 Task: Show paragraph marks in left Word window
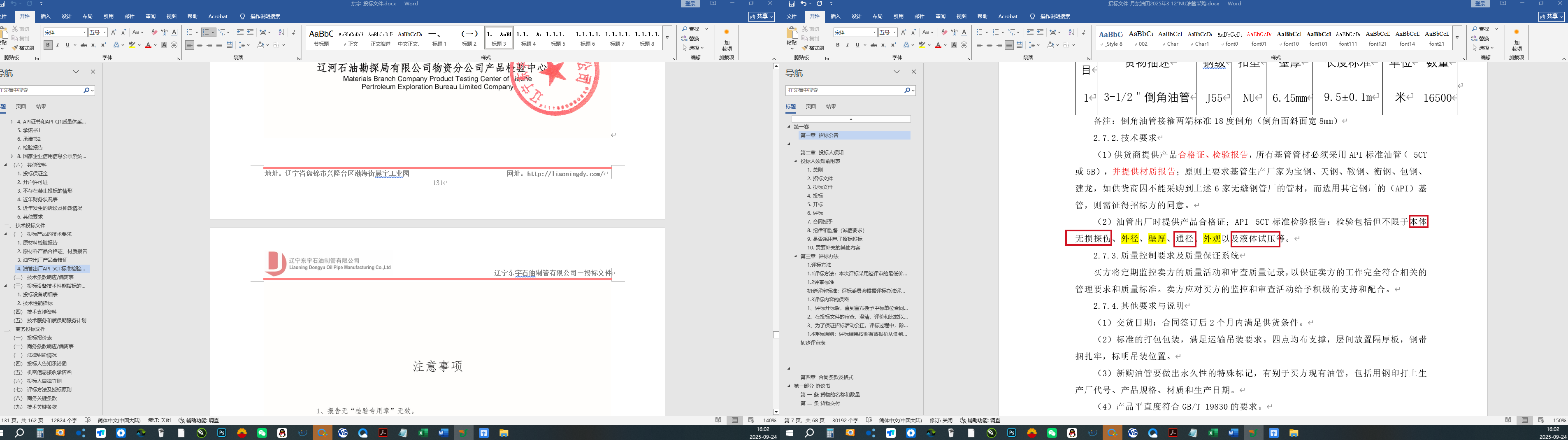295,32
